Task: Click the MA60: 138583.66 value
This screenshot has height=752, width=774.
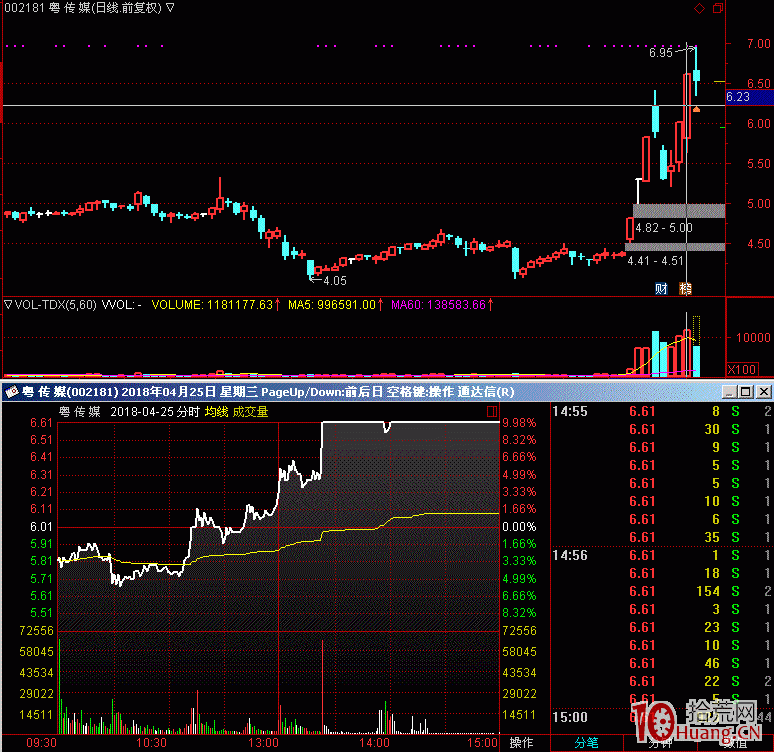Action: pyautogui.click(x=438, y=305)
